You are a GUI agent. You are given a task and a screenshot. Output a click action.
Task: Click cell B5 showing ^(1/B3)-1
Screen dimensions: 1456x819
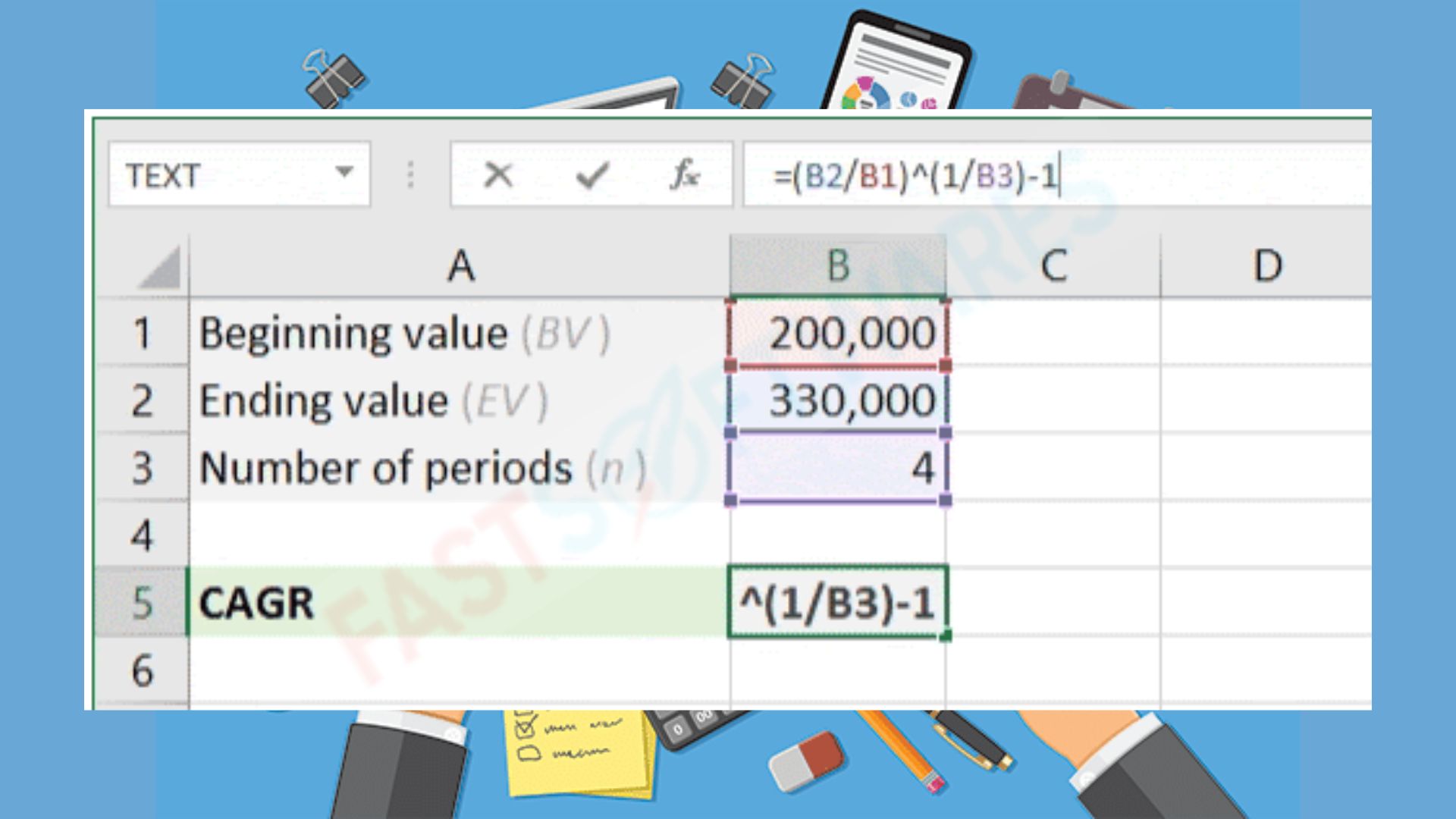(x=838, y=602)
